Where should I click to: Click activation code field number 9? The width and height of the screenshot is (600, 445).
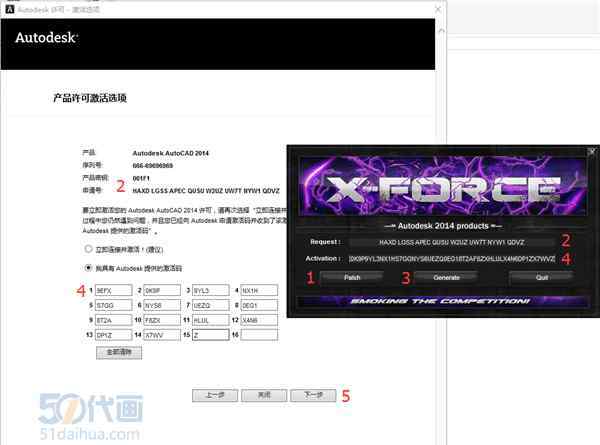[x=114, y=320]
